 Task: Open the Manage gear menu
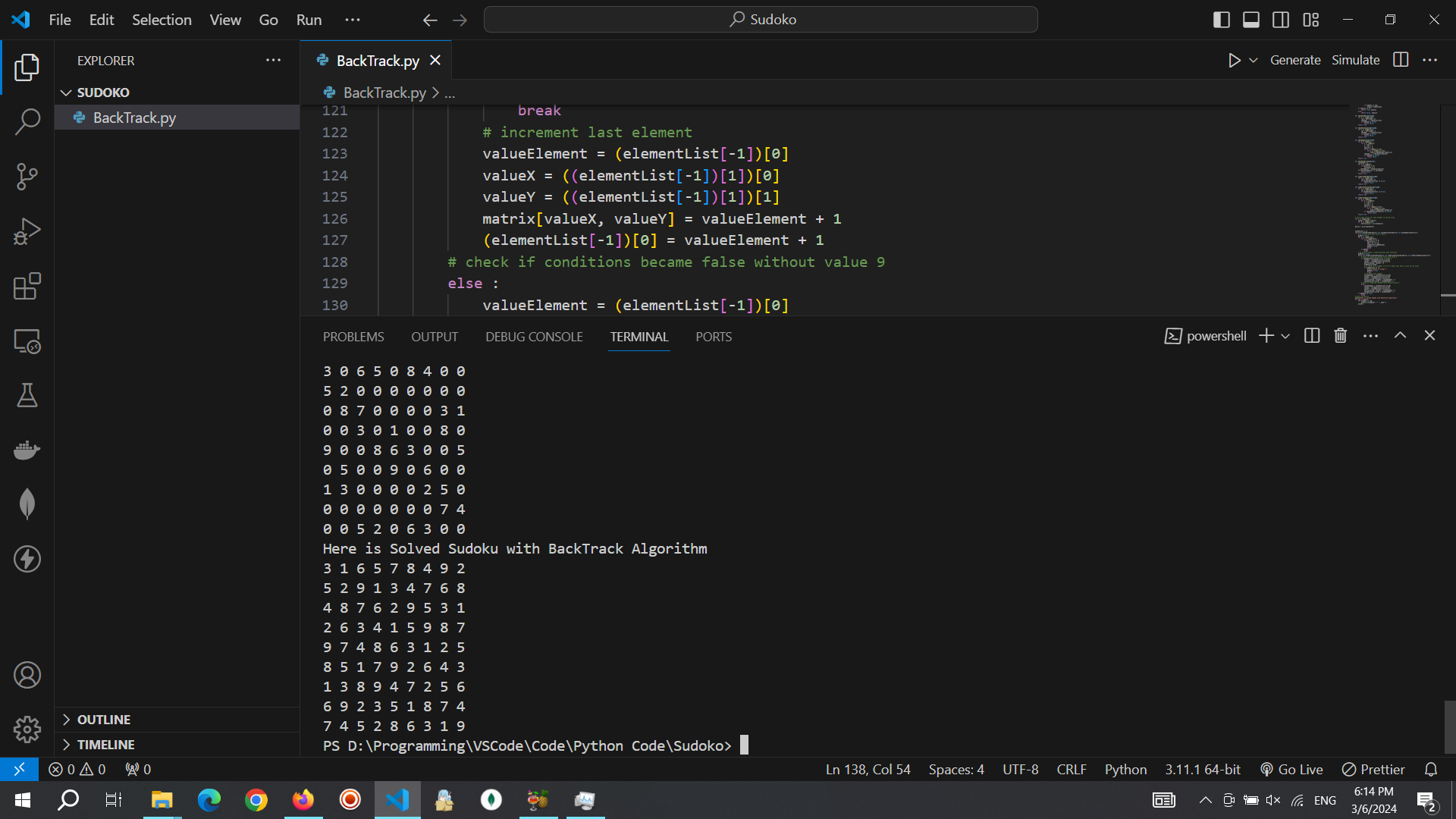[27, 730]
